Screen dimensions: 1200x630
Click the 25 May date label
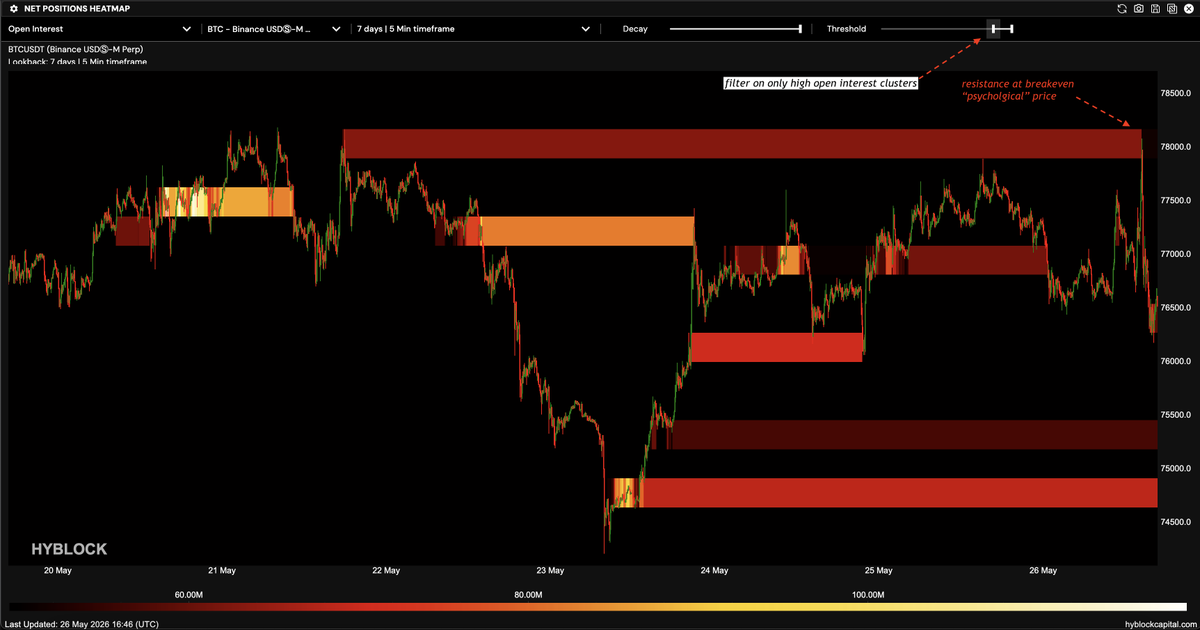pyautogui.click(x=878, y=571)
